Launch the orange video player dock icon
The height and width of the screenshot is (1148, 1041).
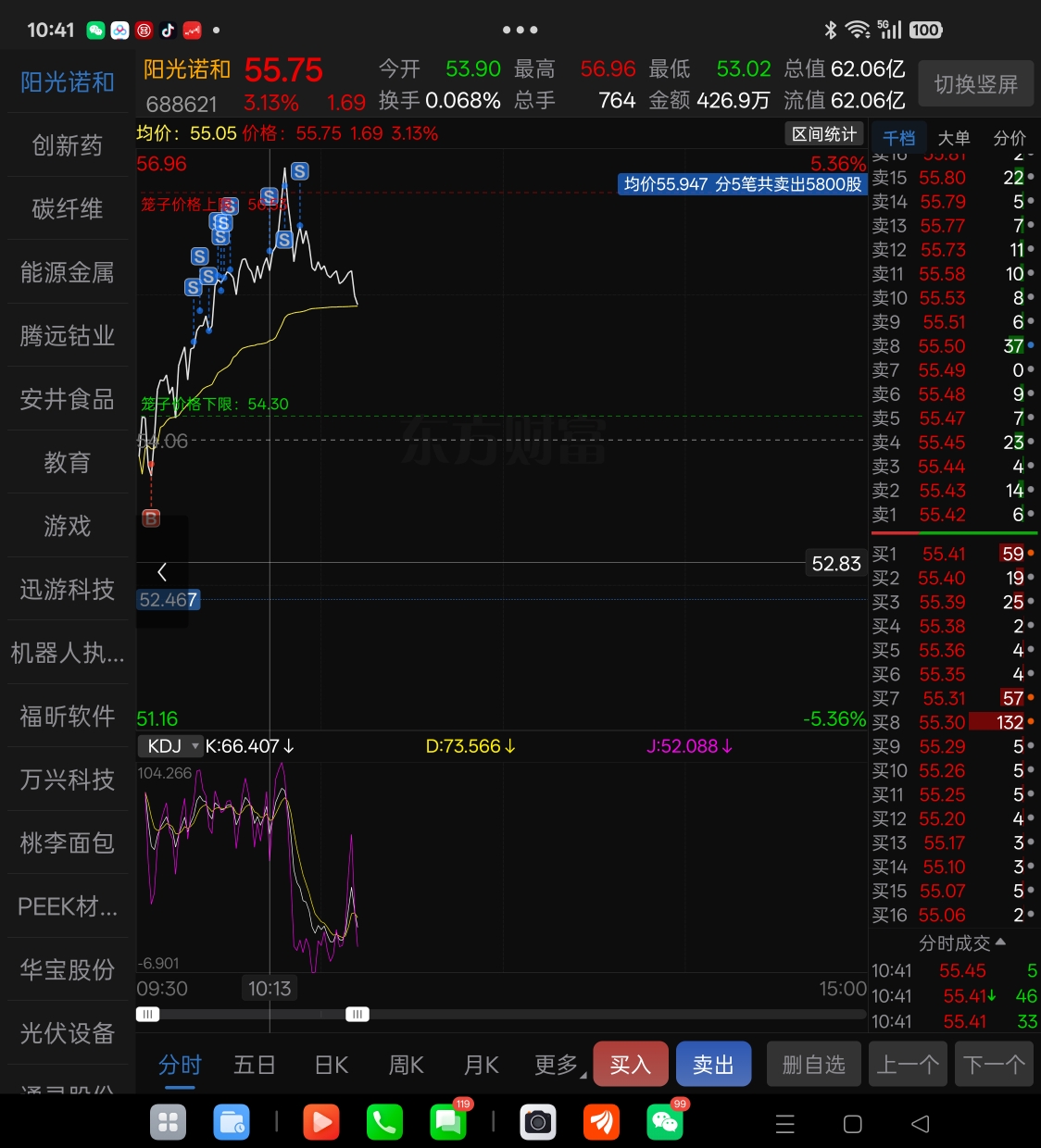pyautogui.click(x=321, y=1123)
